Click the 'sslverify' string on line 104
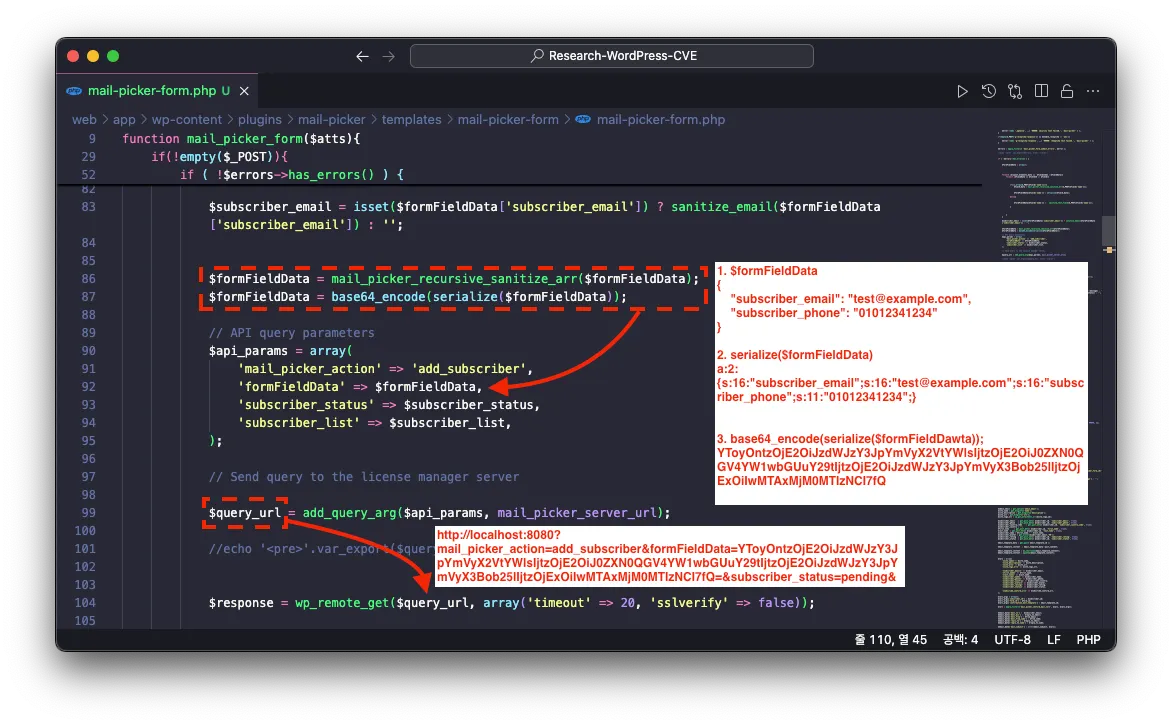The image size is (1172, 725). tap(688, 602)
